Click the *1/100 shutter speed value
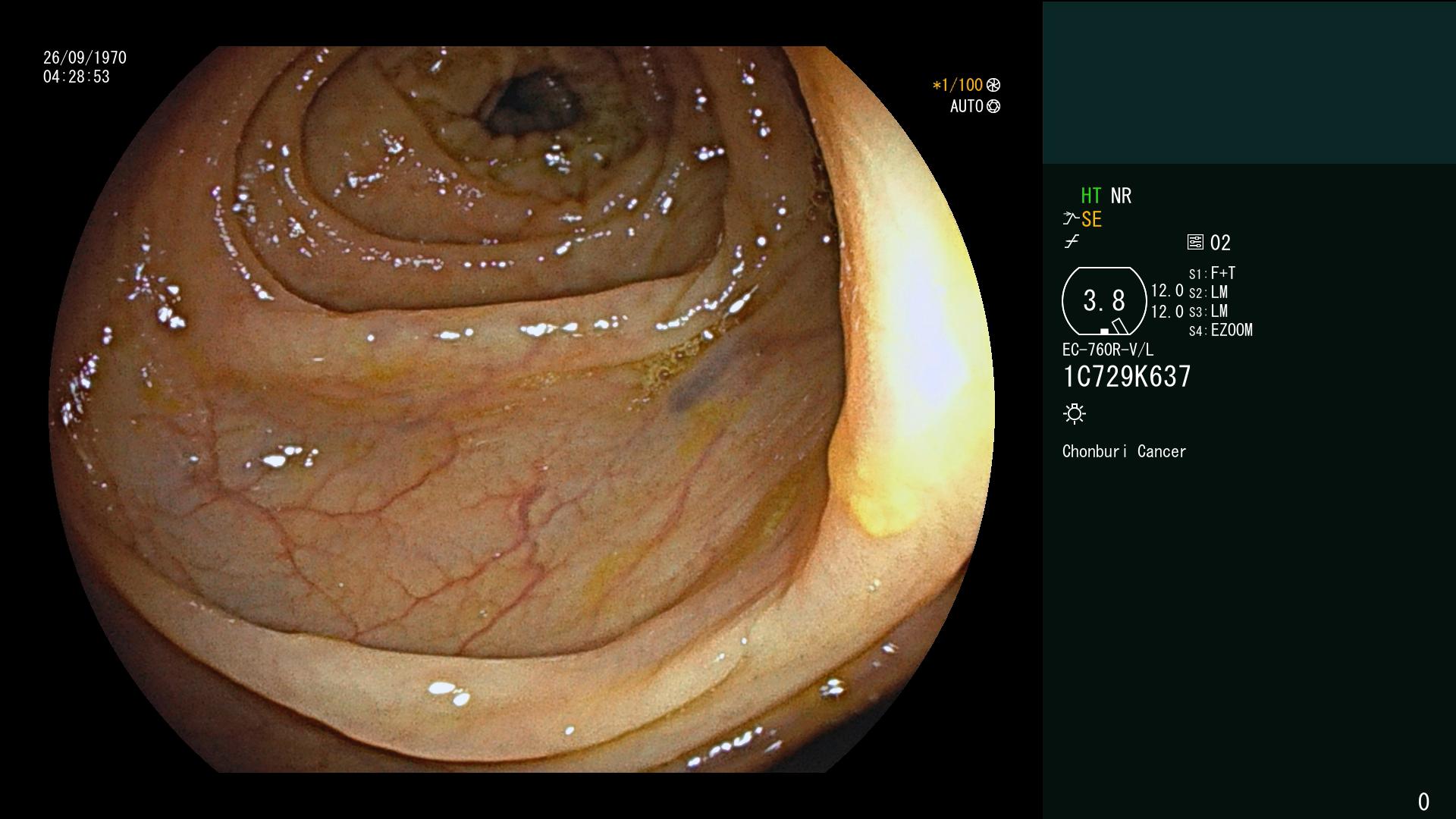 [958, 85]
